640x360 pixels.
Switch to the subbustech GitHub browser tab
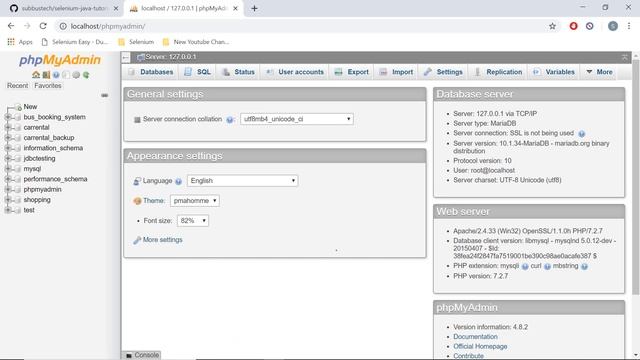[64, 8]
